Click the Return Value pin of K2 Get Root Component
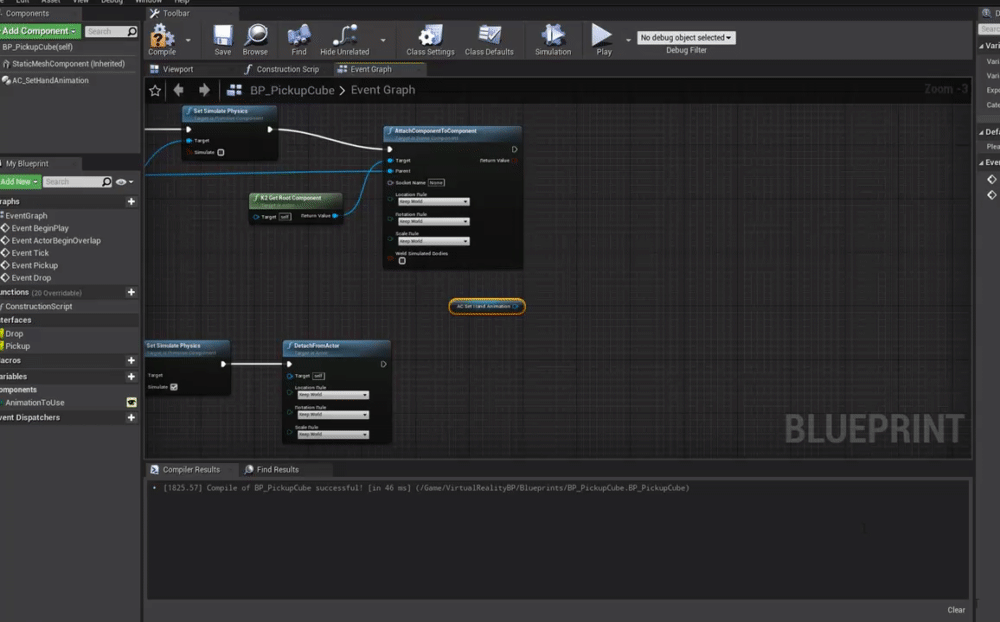 335,216
